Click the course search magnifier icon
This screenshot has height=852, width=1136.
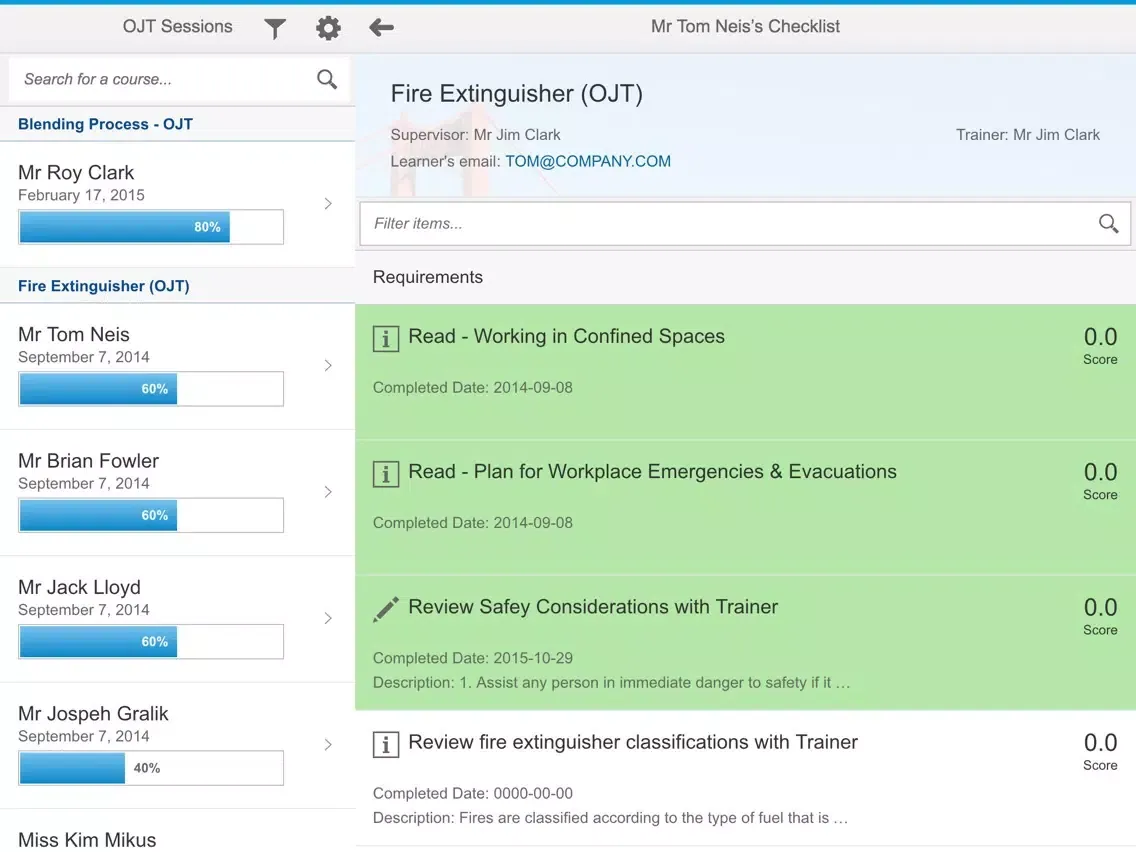coord(327,79)
